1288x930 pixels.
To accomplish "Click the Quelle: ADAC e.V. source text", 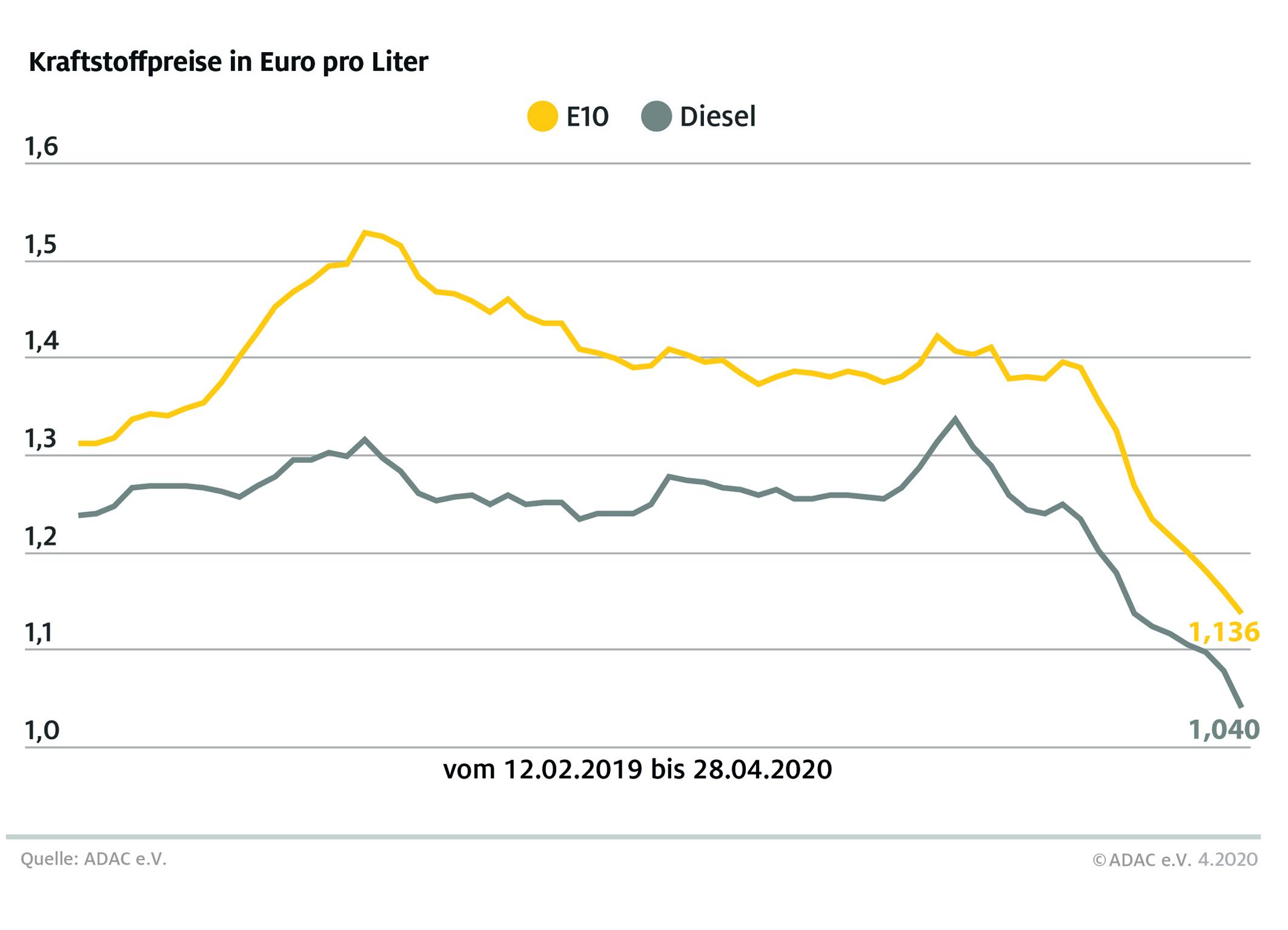I will (93, 859).
